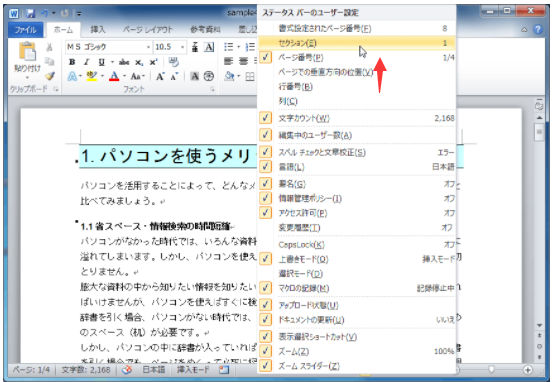Viewport: 552px width, 382px height.
Task: Grow font size with large A icon
Action: point(160,76)
